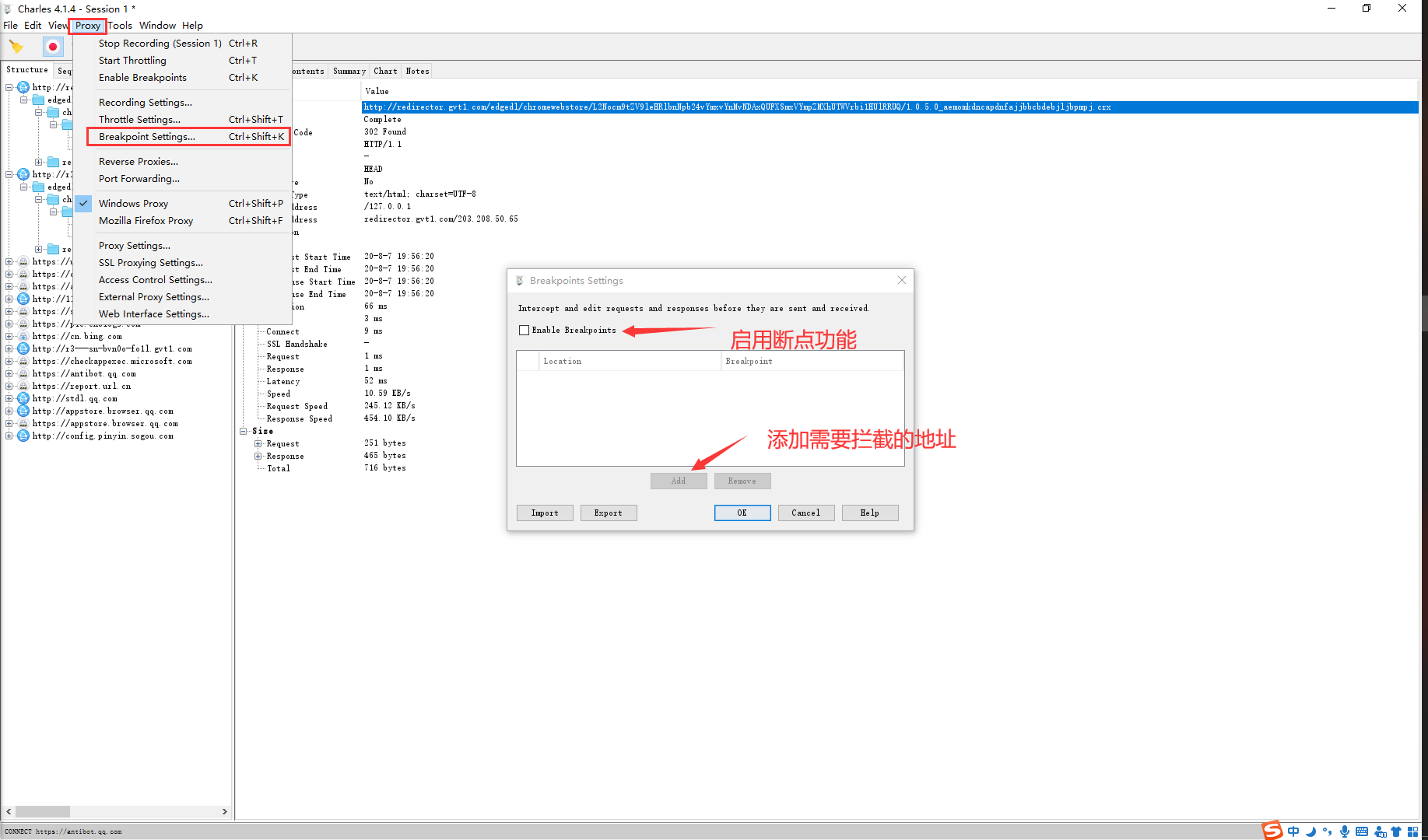Open the Sogou toolbox grid icon
The width and height of the screenshot is (1428, 840).
click(x=1413, y=831)
